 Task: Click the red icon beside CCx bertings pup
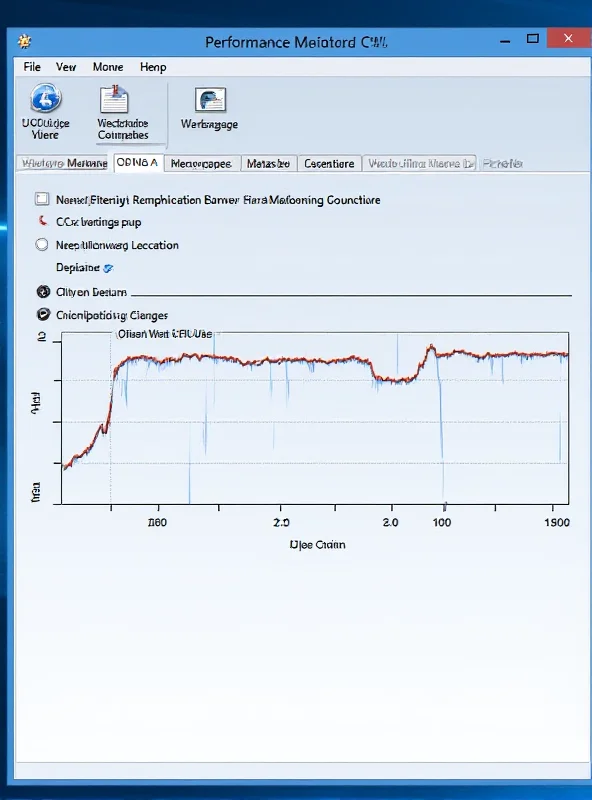click(43, 221)
